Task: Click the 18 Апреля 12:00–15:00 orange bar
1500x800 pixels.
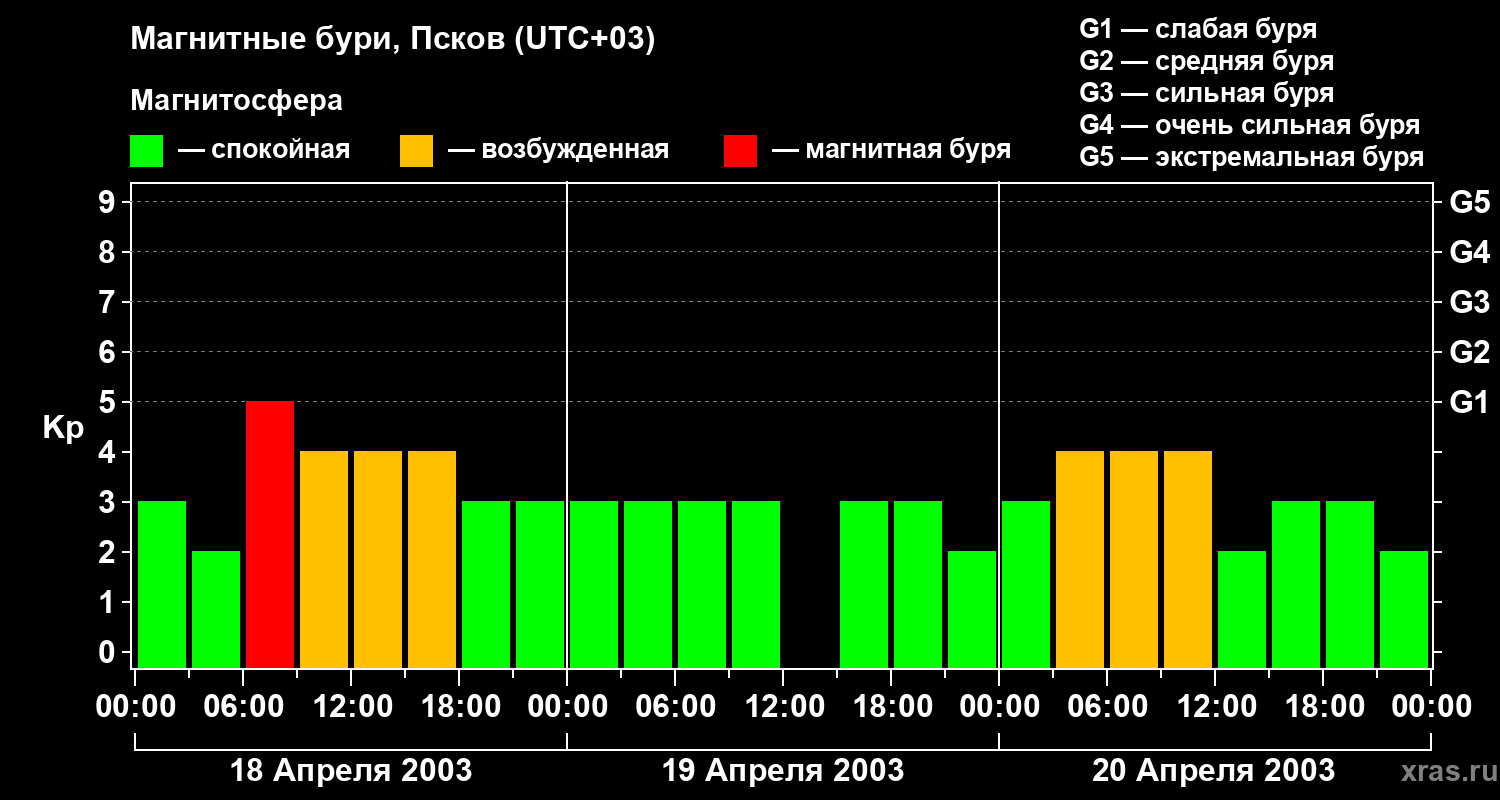Action: click(378, 559)
